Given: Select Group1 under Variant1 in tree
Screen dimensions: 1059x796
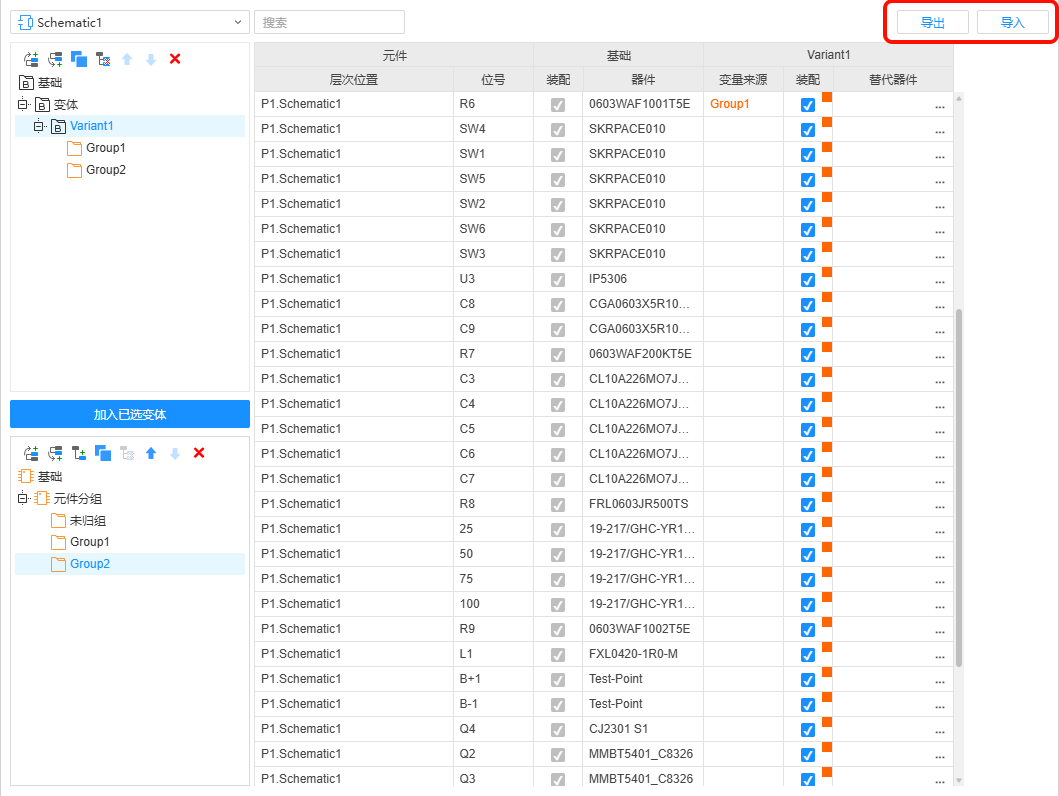Looking at the screenshot, I should pyautogui.click(x=105, y=148).
